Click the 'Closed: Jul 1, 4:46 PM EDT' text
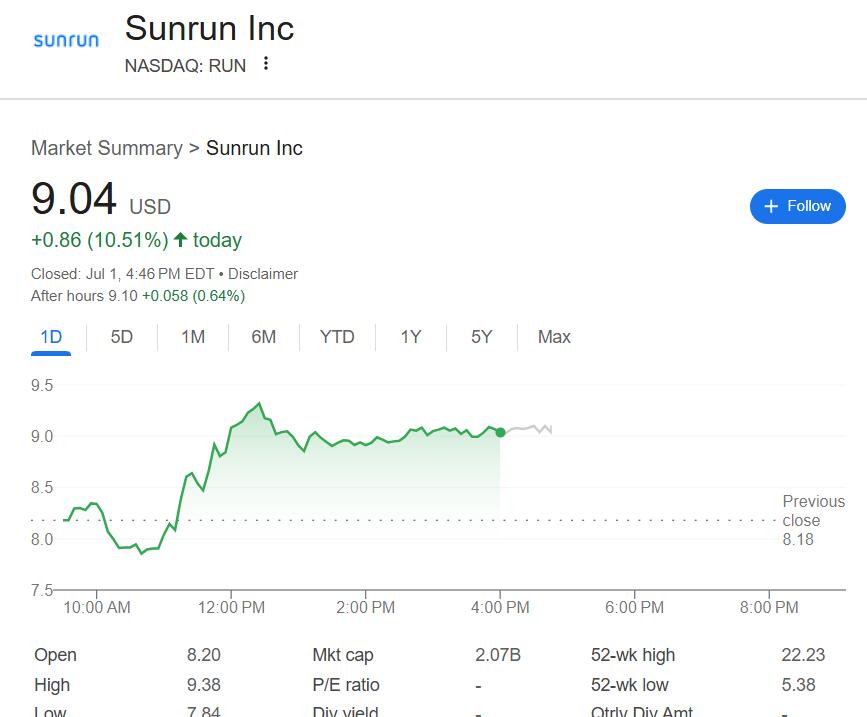This screenshot has width=867, height=717. point(122,274)
